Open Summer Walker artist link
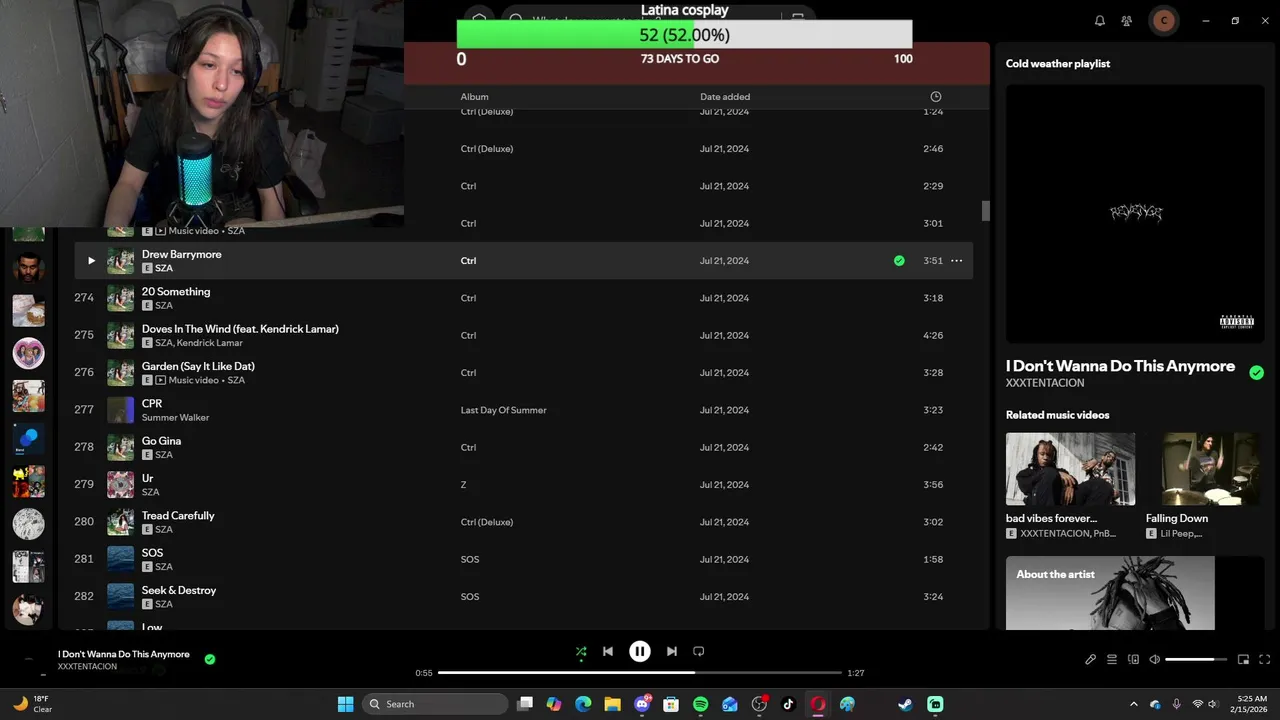Screen dimensions: 1280x720 pyautogui.click(x=175, y=418)
